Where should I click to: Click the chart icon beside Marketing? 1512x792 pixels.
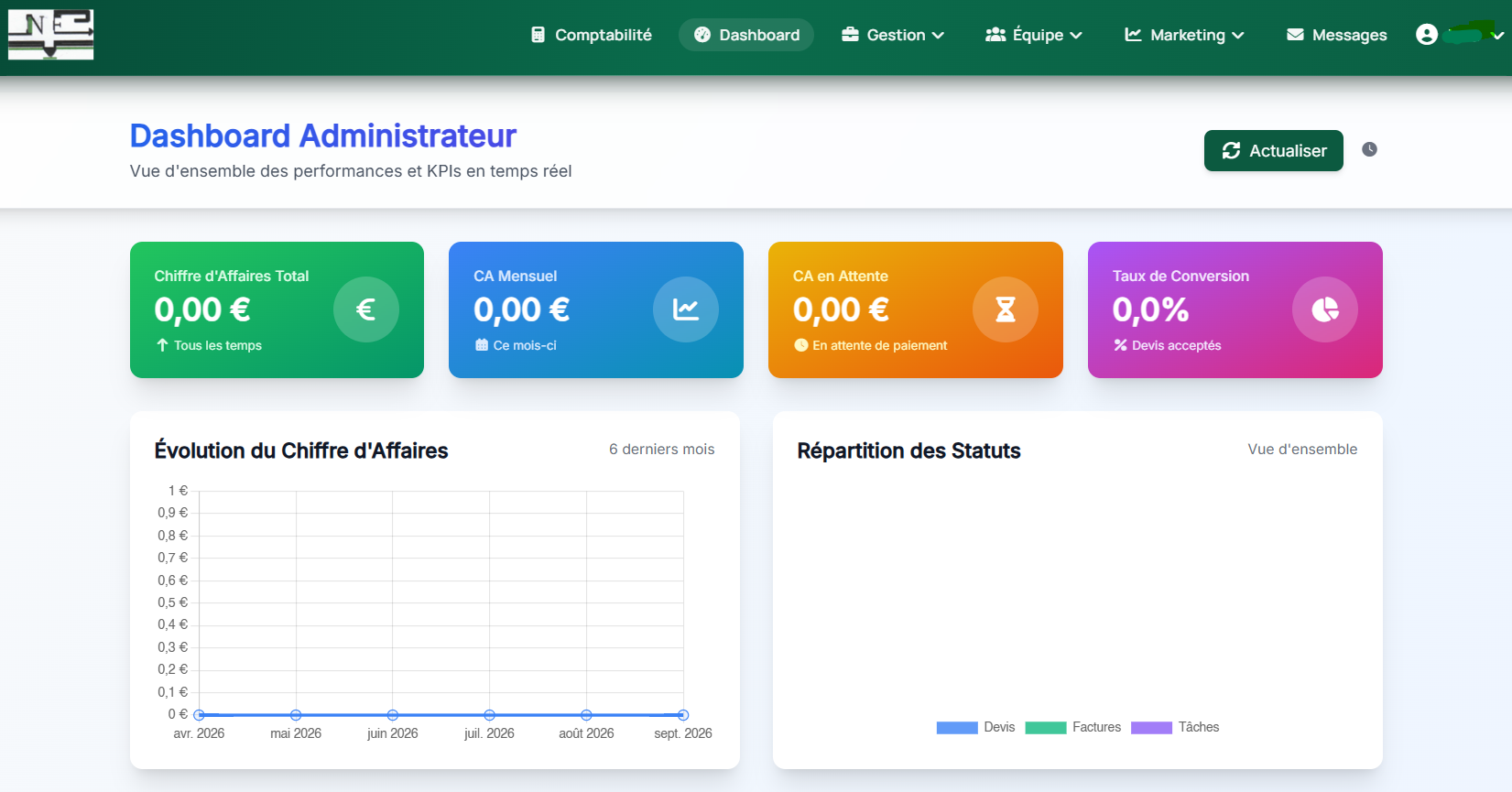pos(1133,35)
